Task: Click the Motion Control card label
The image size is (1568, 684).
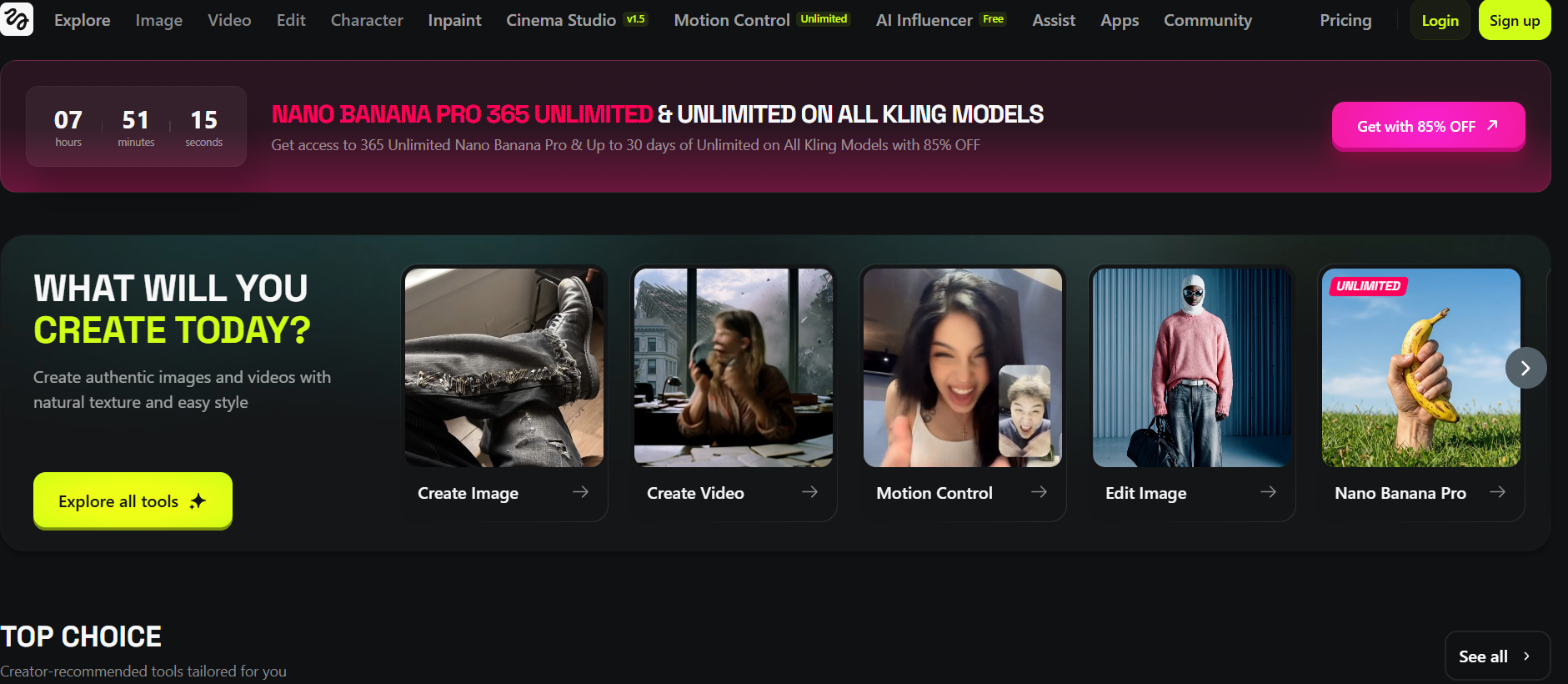Action: (x=934, y=493)
